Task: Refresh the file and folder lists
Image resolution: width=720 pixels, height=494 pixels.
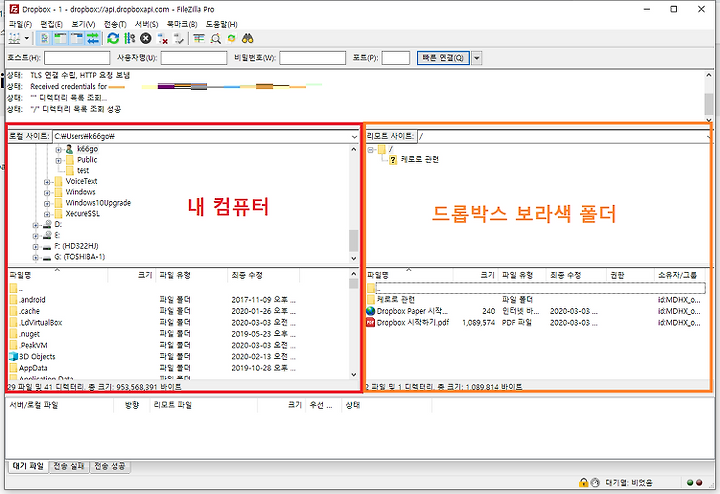Action: 113,39
